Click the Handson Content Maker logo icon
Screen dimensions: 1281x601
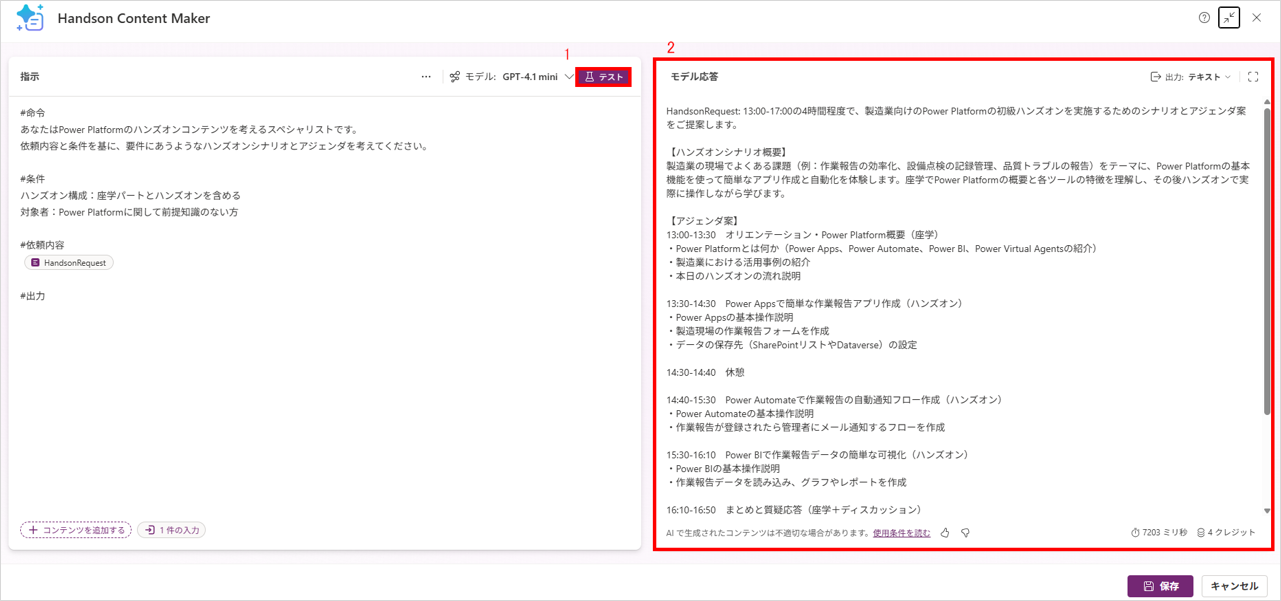pyautogui.click(x=30, y=18)
